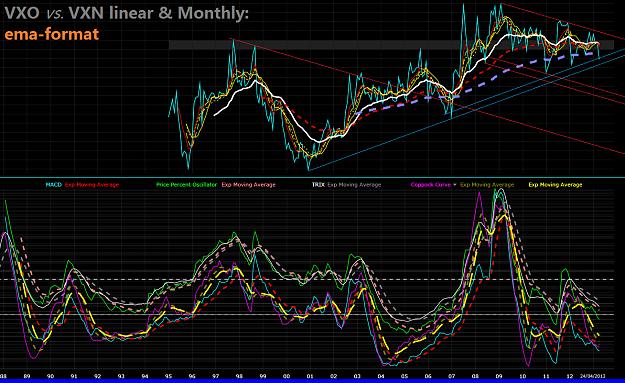Click the 94 year label on the time axis
This screenshot has width=625, height=383.
tap(145, 376)
